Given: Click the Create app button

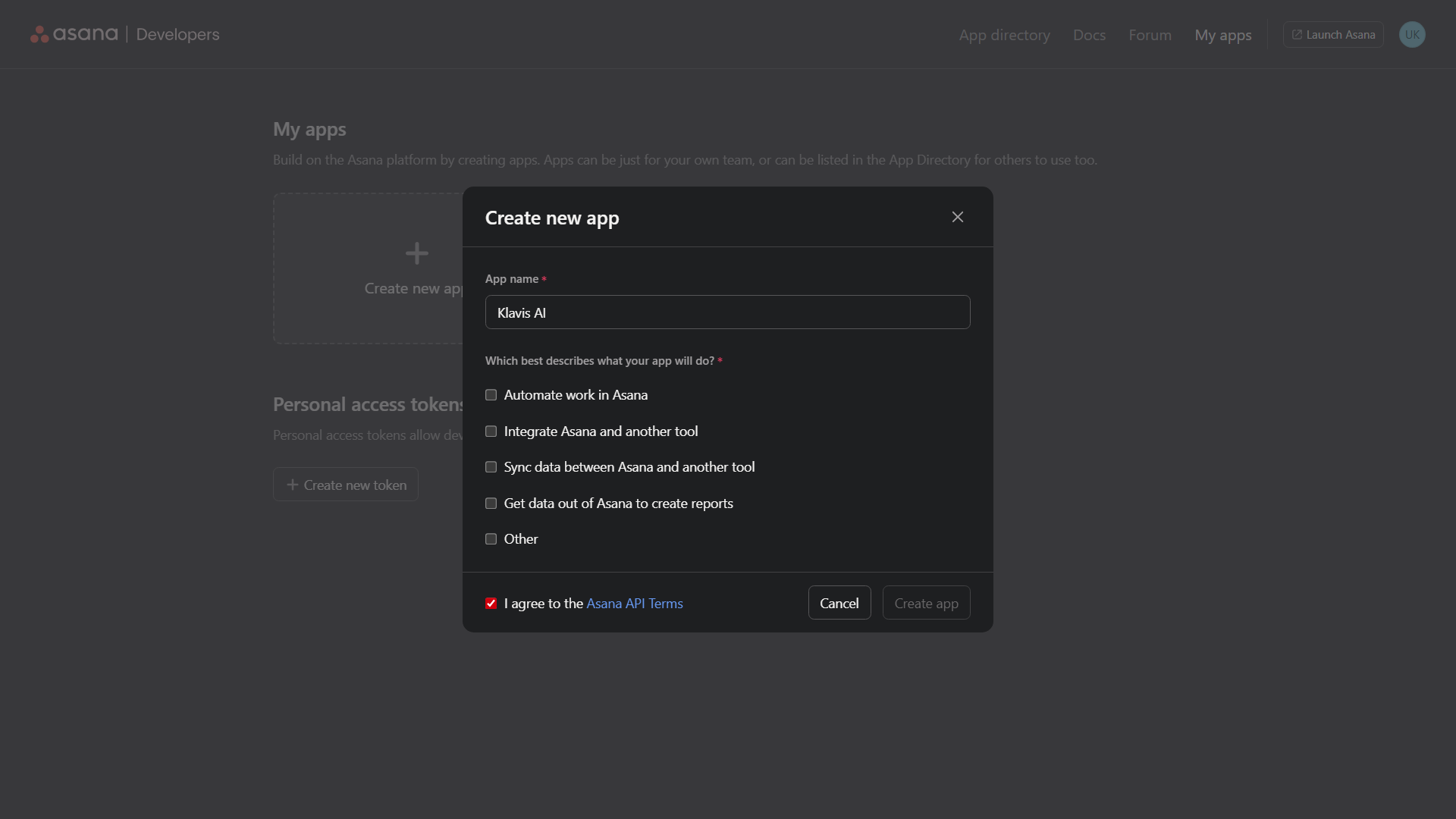Looking at the screenshot, I should click(926, 603).
